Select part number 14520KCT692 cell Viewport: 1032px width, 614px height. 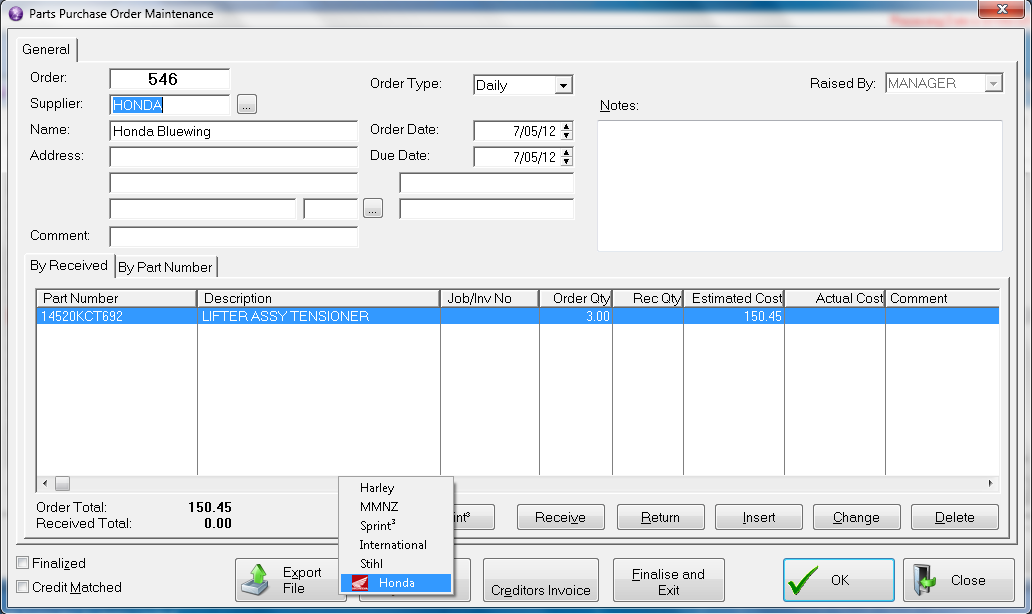click(116, 316)
